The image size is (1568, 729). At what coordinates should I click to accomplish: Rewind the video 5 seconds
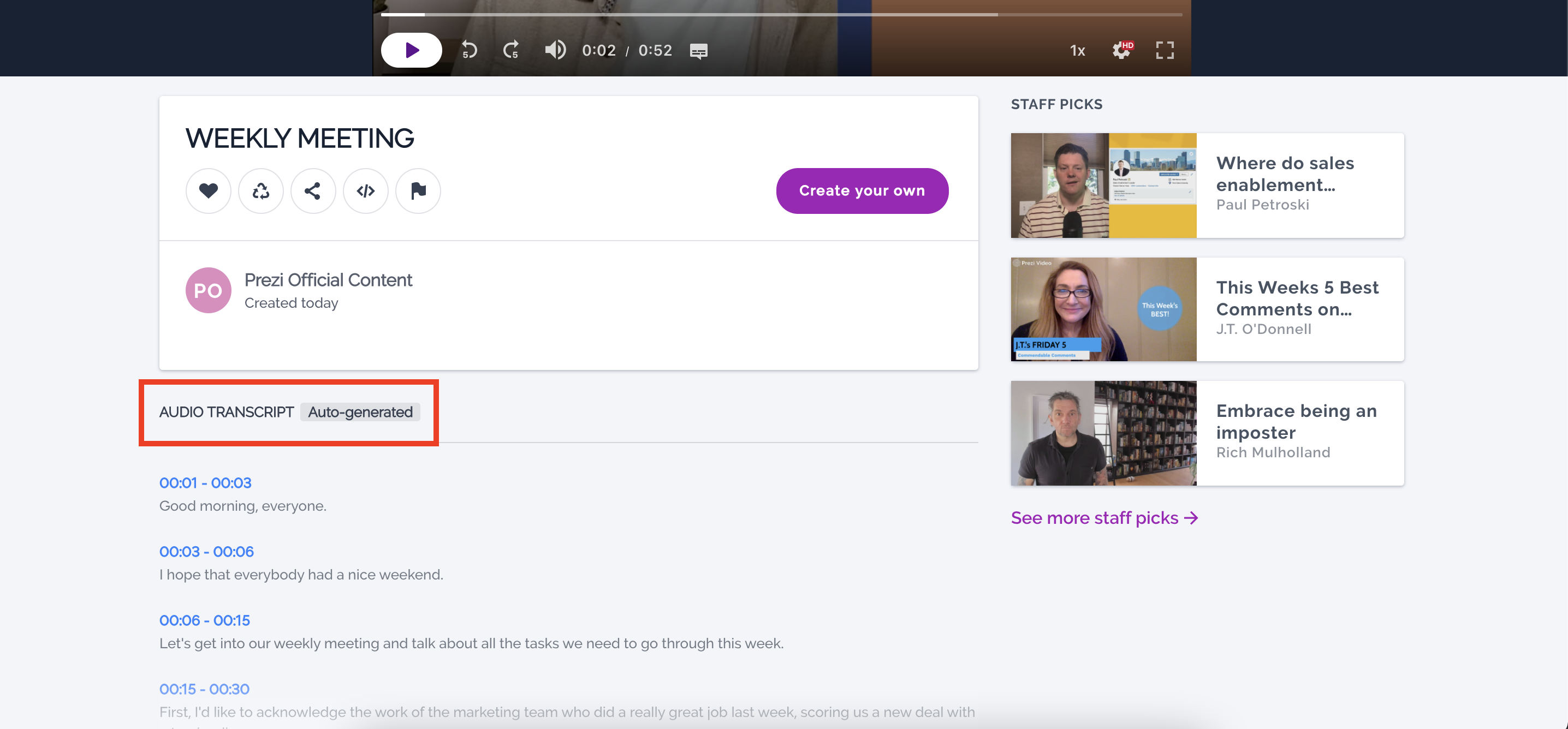pos(468,50)
